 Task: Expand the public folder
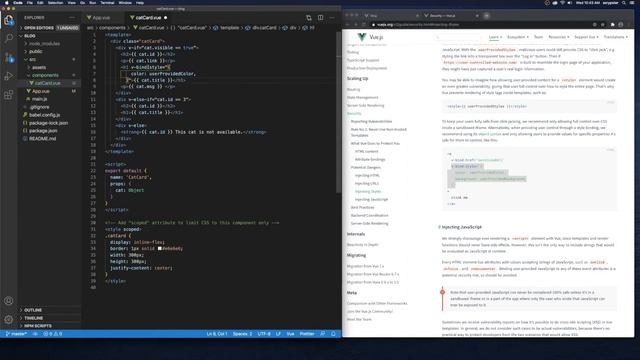pyautogui.click(x=49, y=51)
